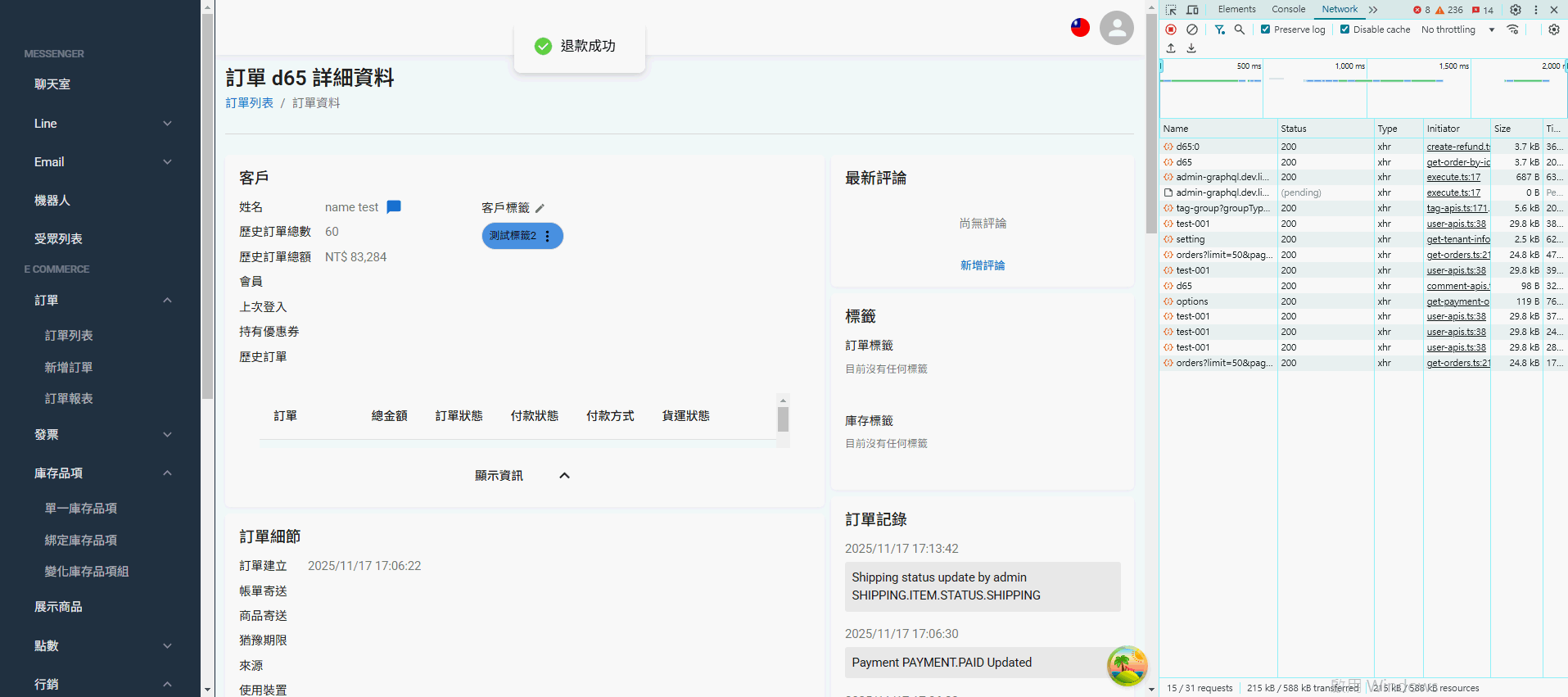Screen dimensions: 1568x697
Task: Open network conditions wifi icon
Action: tap(1512, 29)
